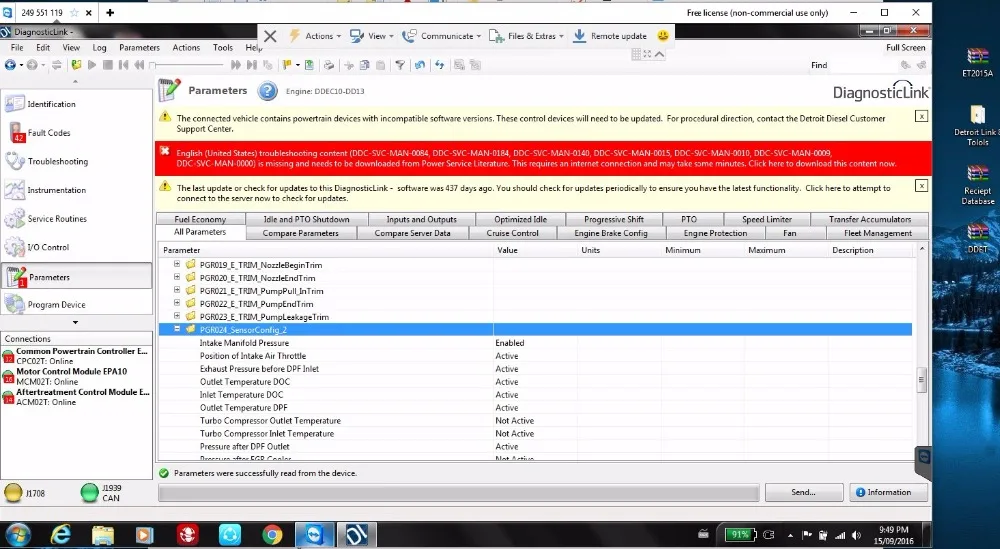Viewport: 1000px width, 549px height.
Task: Switch to the Engine Brake Config tab
Action: point(610,233)
